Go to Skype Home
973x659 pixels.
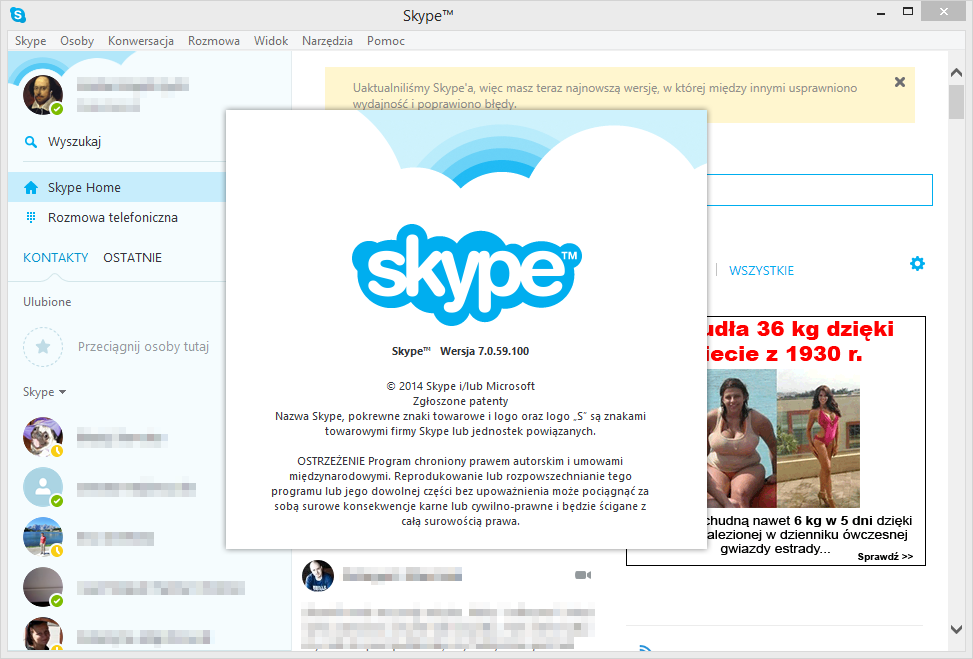point(117,187)
